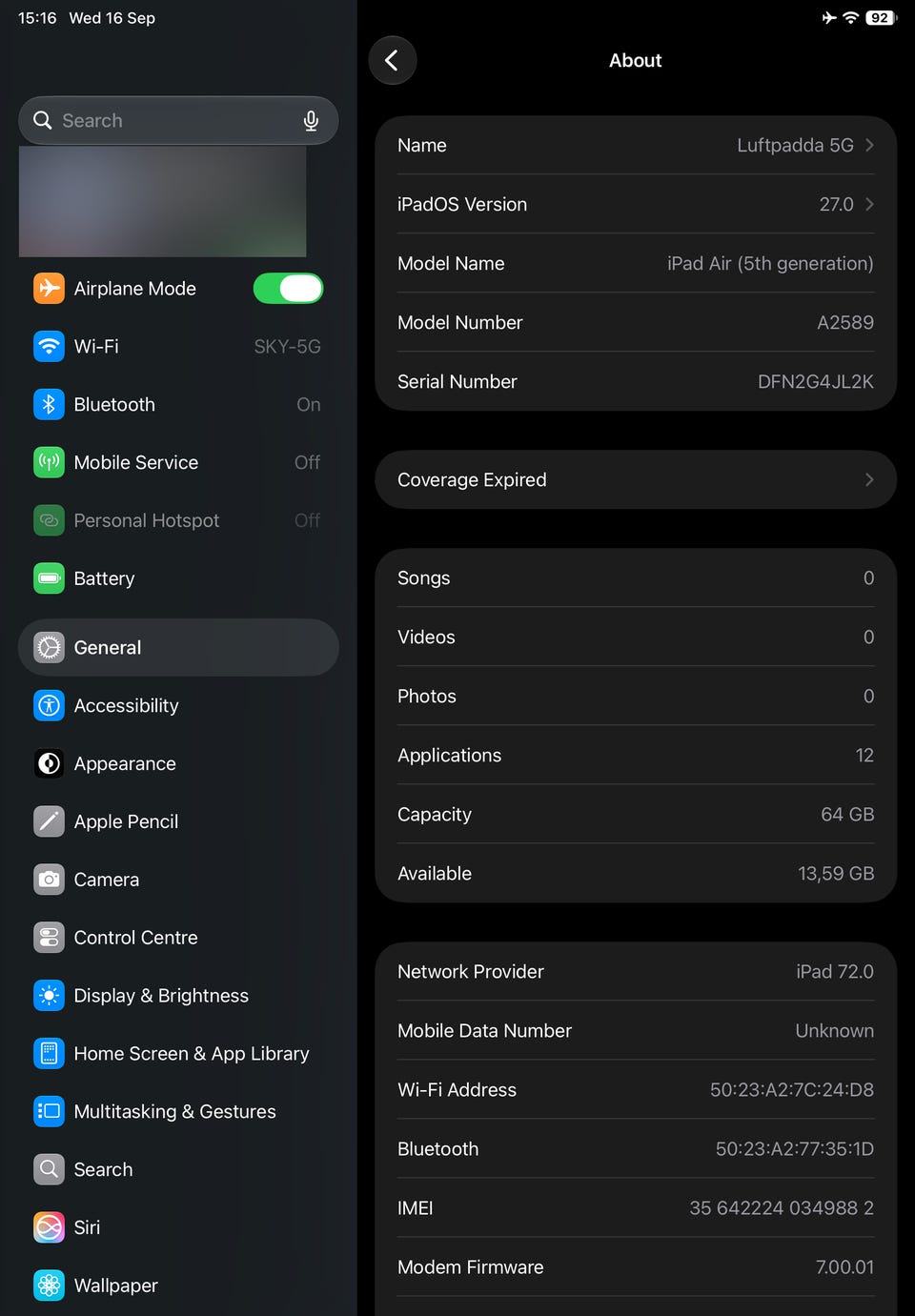Screen dimensions: 915x1316
Task: Tap Coverage Expired row
Action: [636, 479]
